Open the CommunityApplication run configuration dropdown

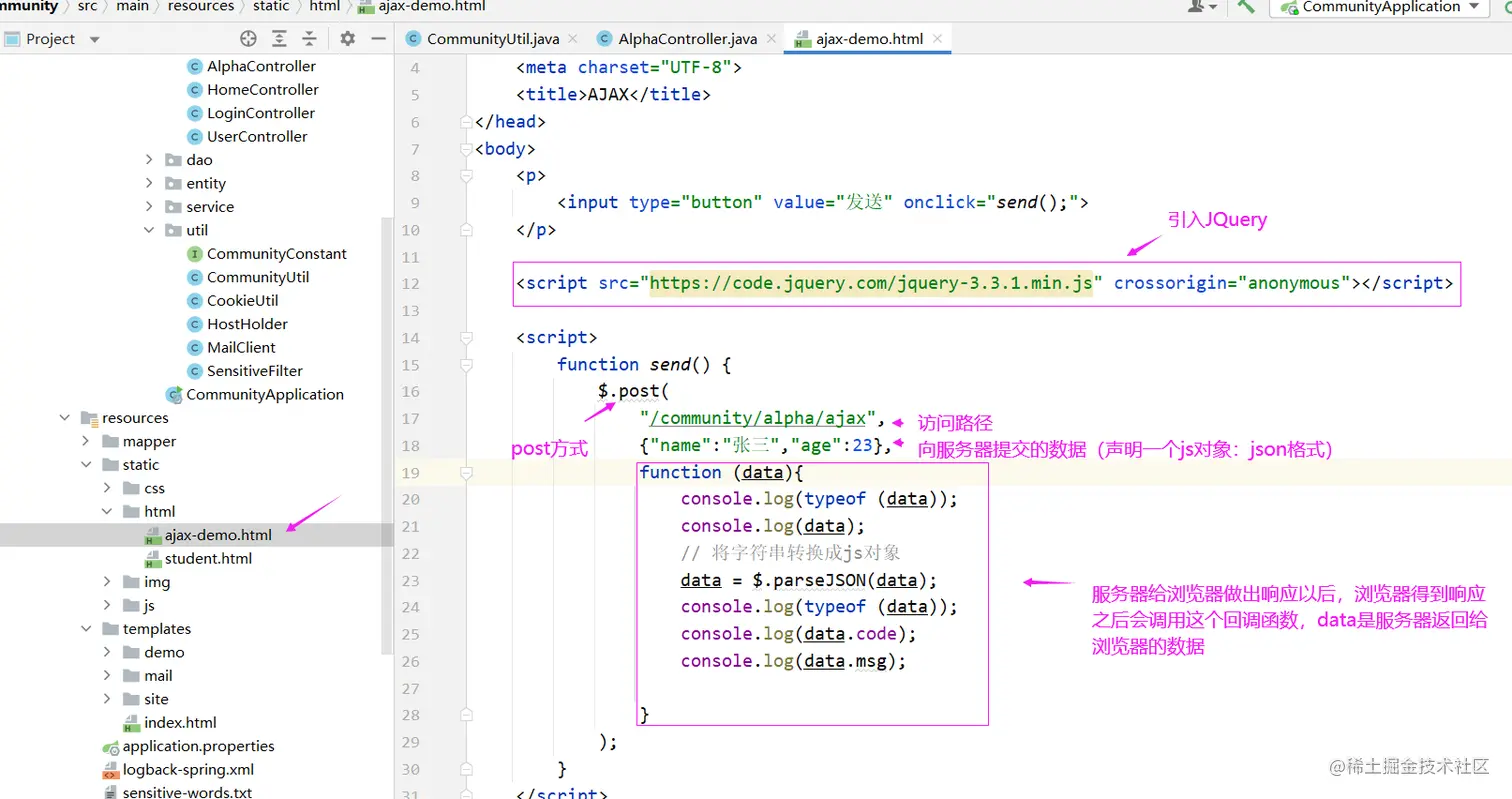coord(1379,7)
